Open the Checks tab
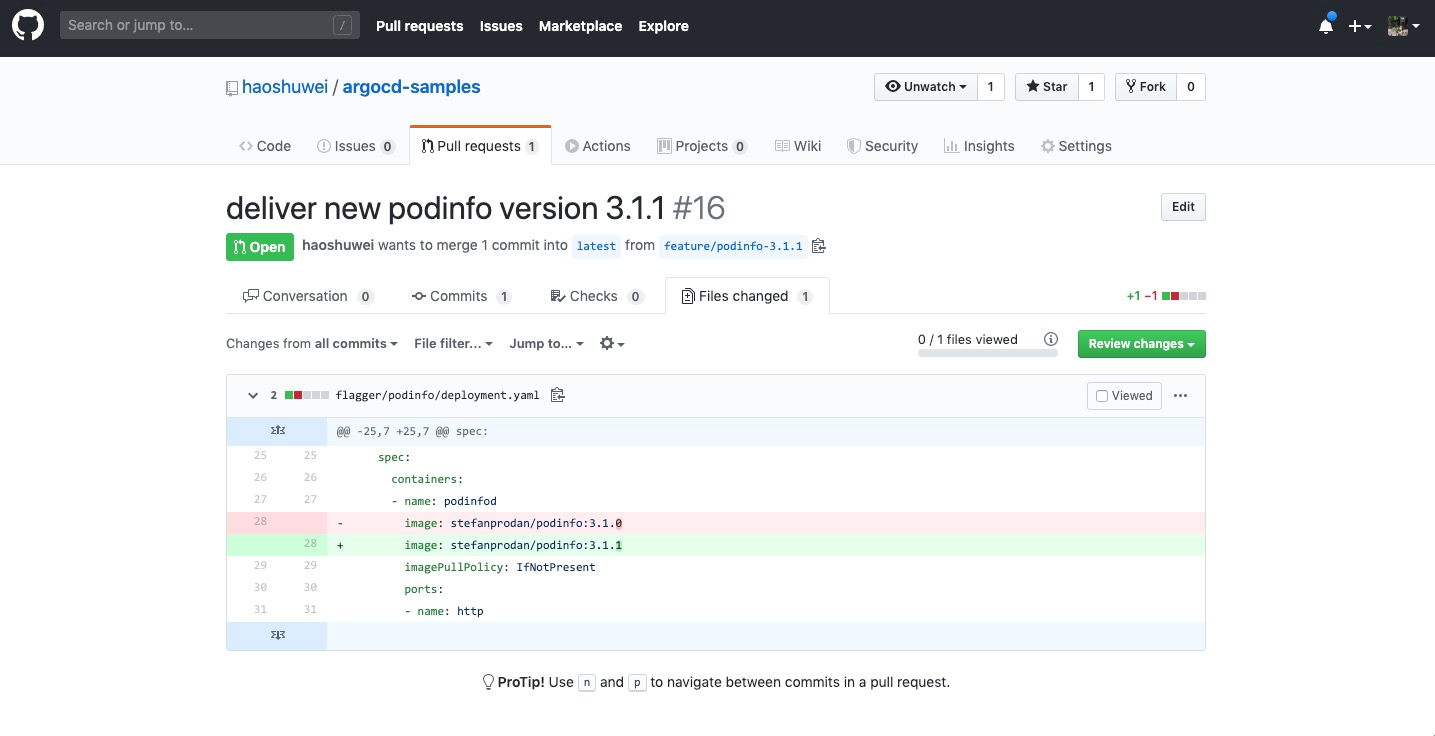 (597, 296)
